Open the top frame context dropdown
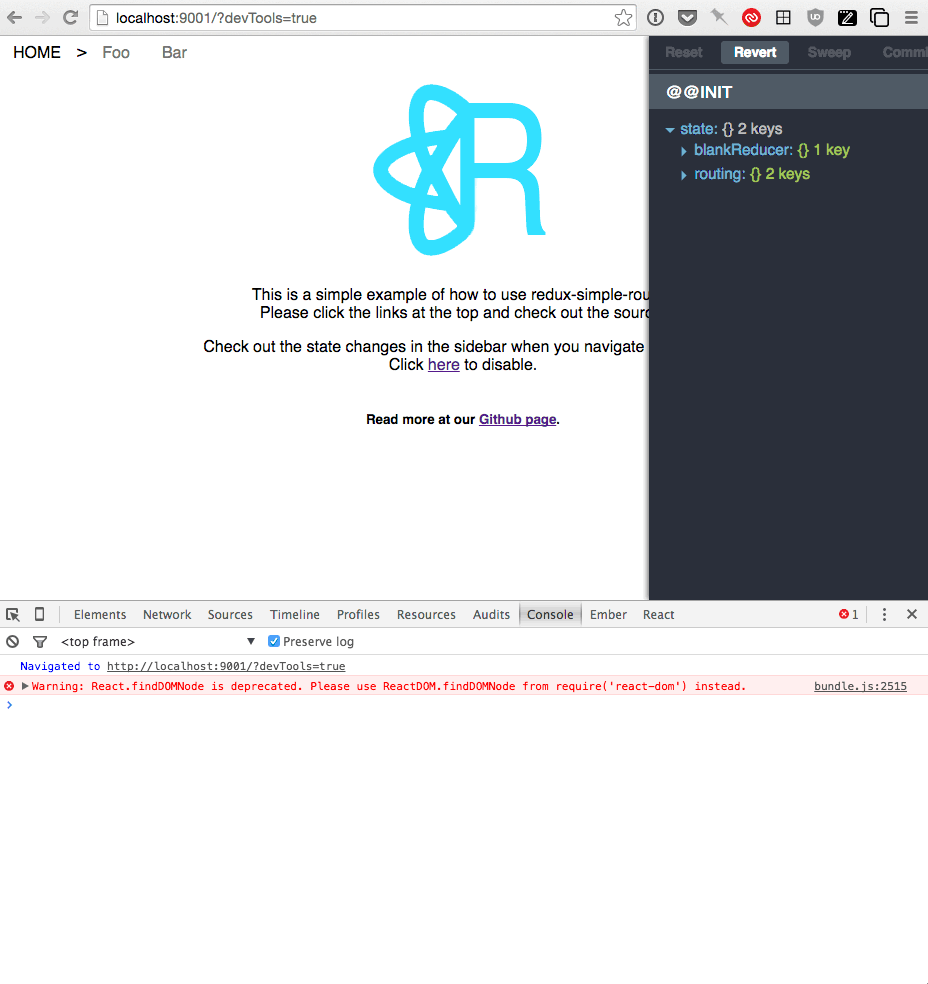This screenshot has width=928, height=984. point(157,641)
